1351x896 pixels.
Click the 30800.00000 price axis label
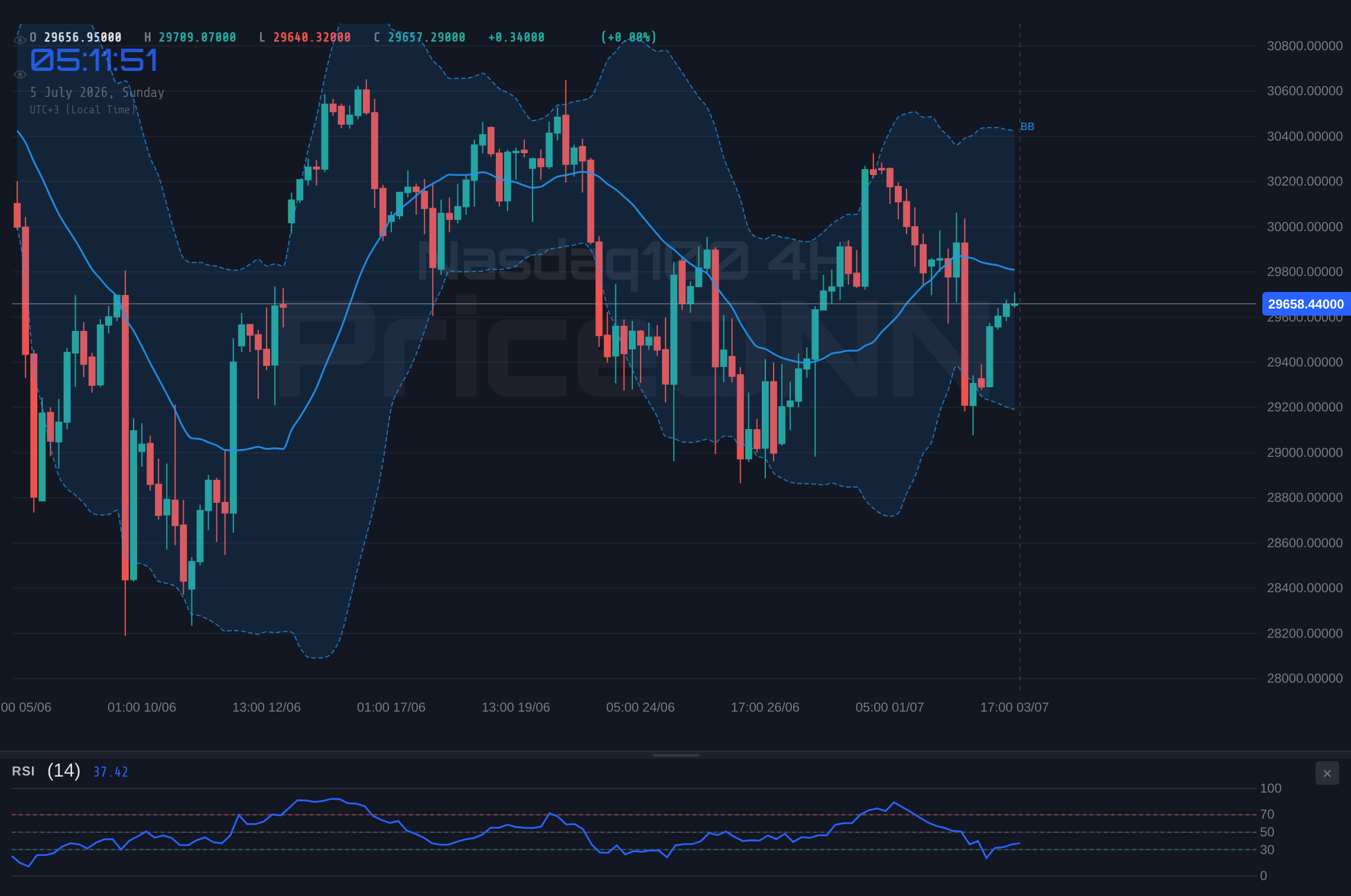point(1305,46)
